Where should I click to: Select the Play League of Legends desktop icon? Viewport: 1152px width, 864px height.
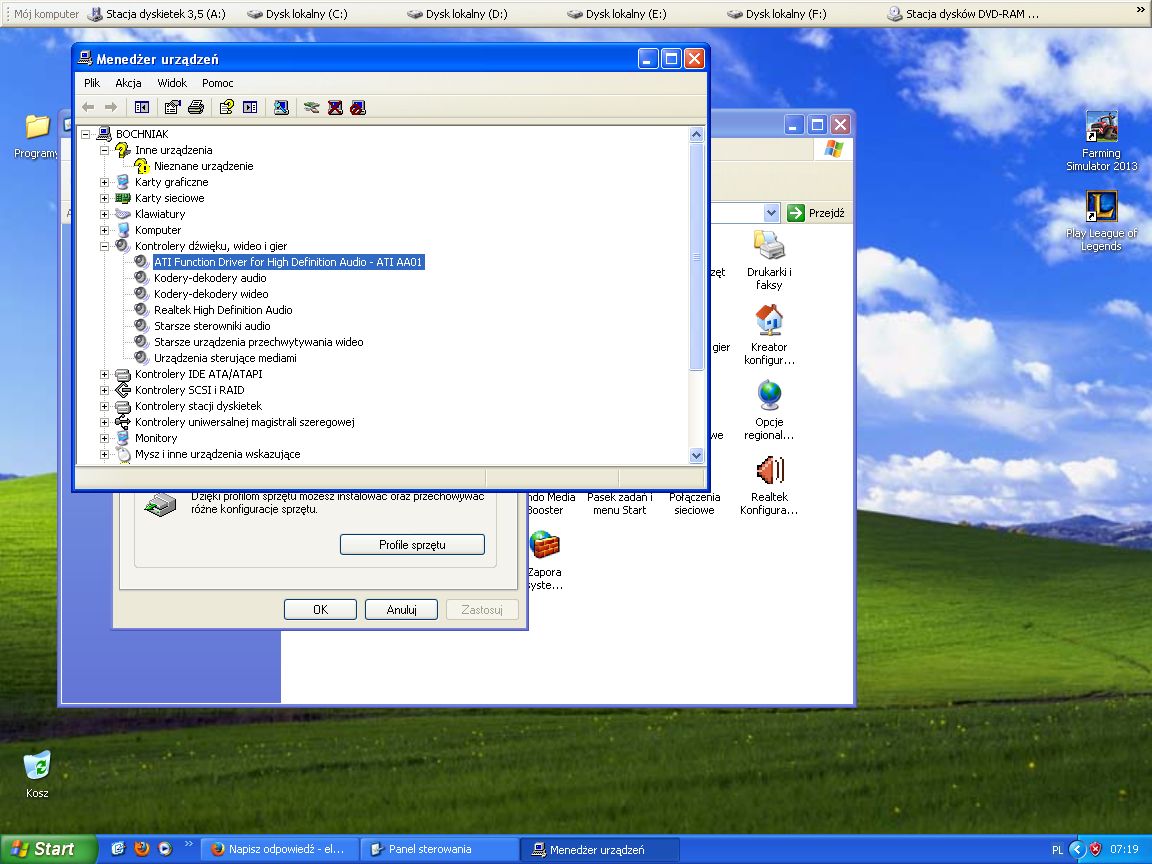pos(1101,220)
